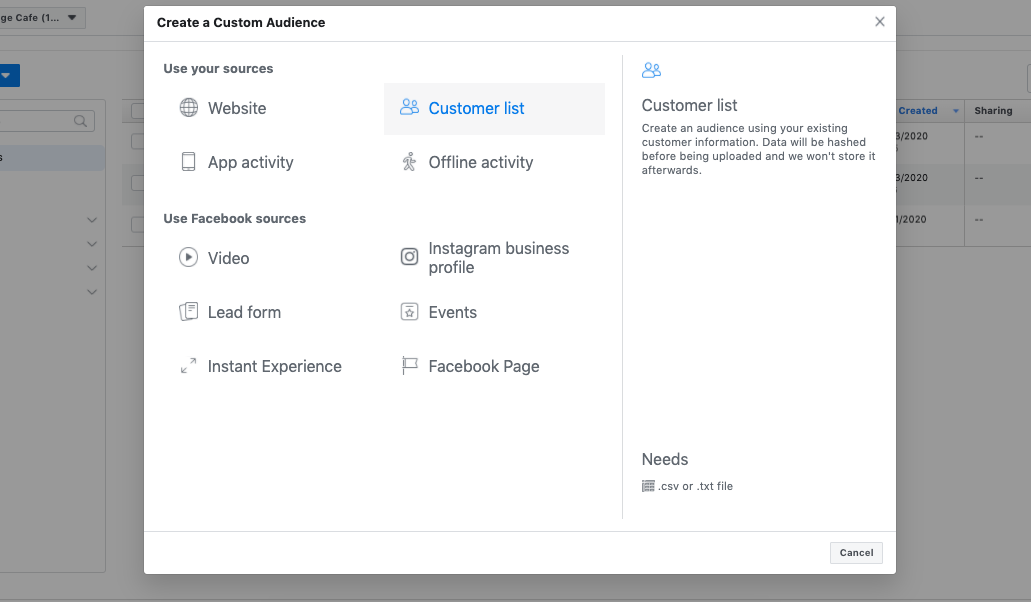Click the search magnifier icon in background
The height and width of the screenshot is (602, 1031).
click(80, 121)
